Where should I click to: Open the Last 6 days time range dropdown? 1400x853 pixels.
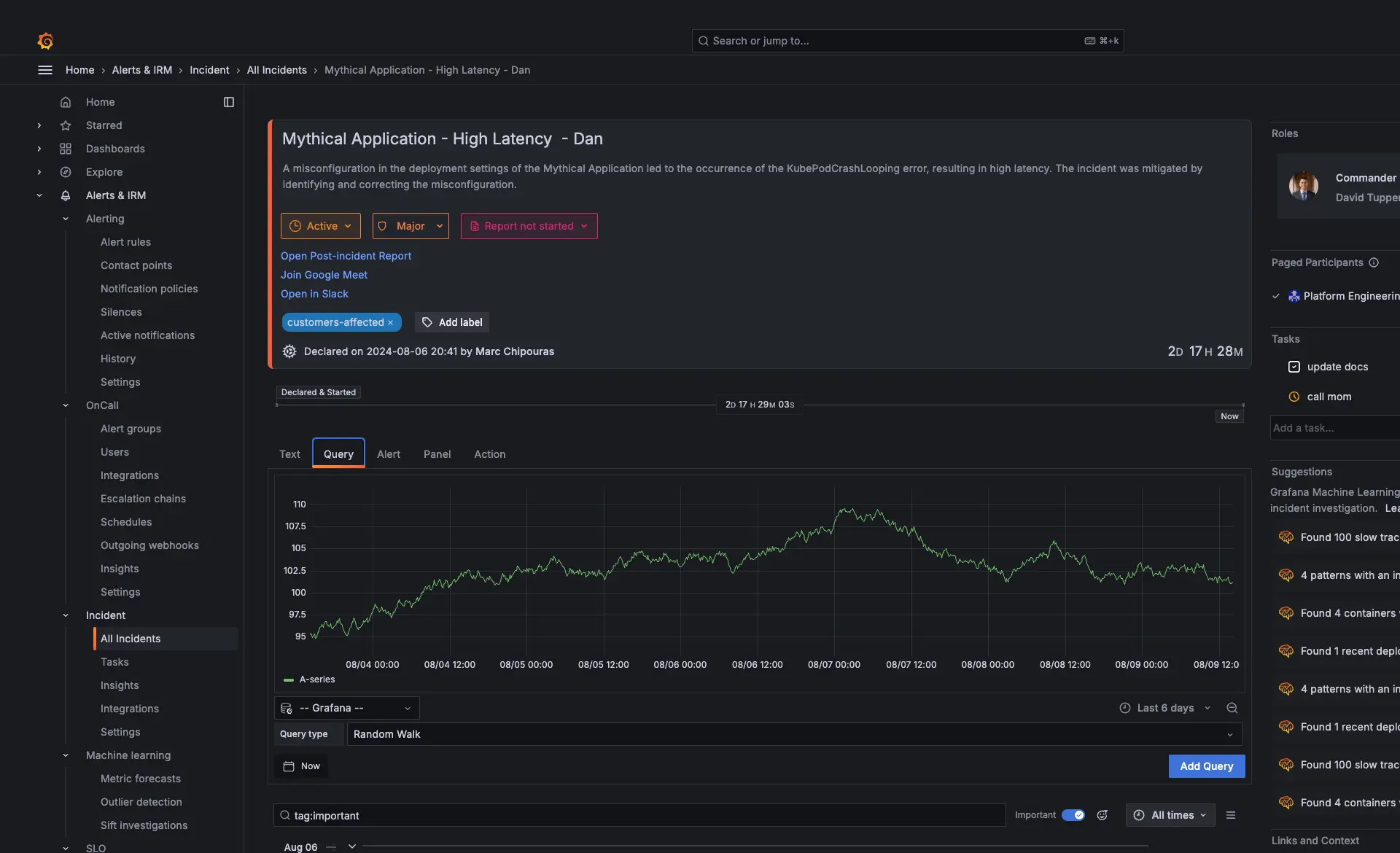(x=1165, y=708)
